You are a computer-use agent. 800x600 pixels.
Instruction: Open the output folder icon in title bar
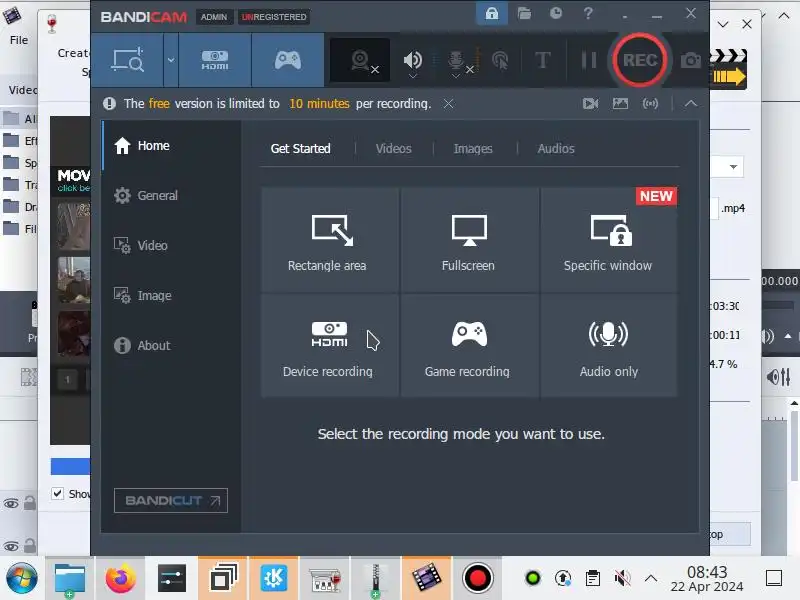click(524, 13)
